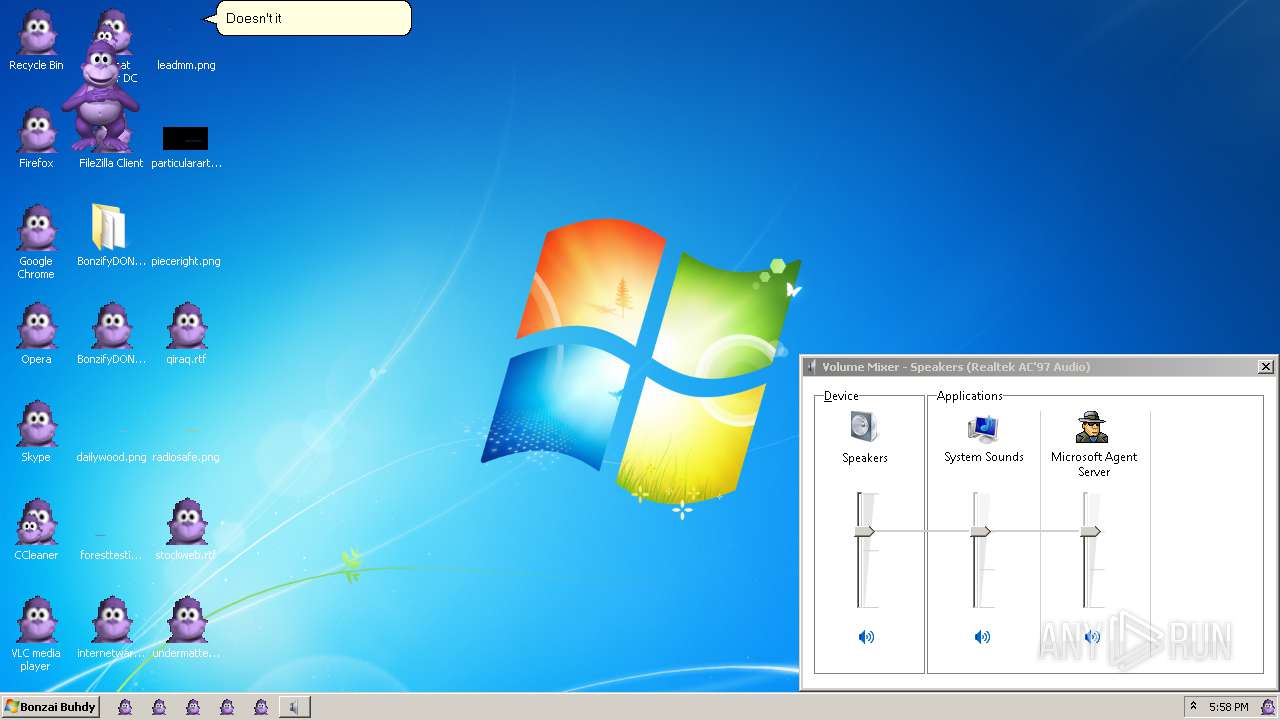The image size is (1280, 720).
Task: Select the BonzifyDON file with gorilla icon
Action: point(111,335)
